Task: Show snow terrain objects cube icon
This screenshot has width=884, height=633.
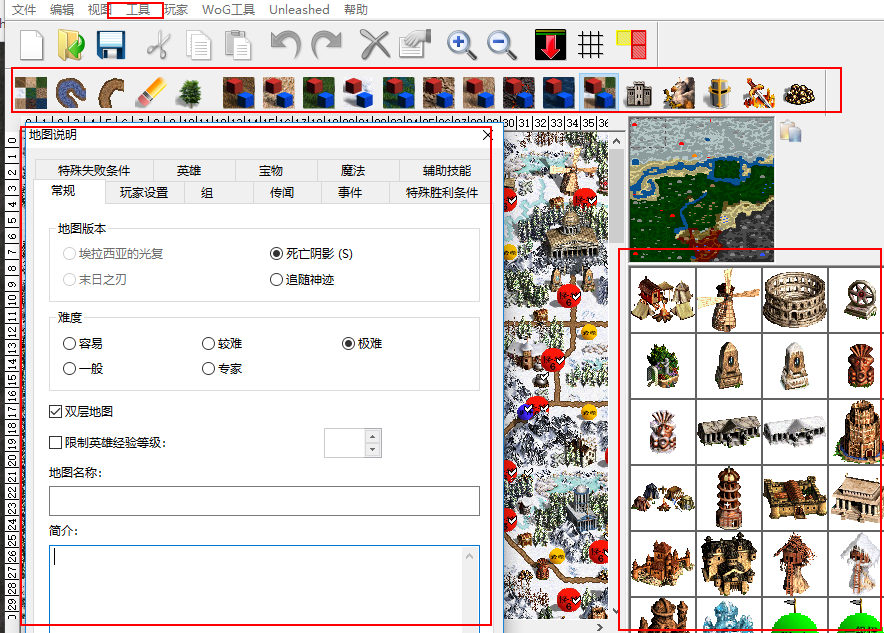Action: (x=359, y=93)
